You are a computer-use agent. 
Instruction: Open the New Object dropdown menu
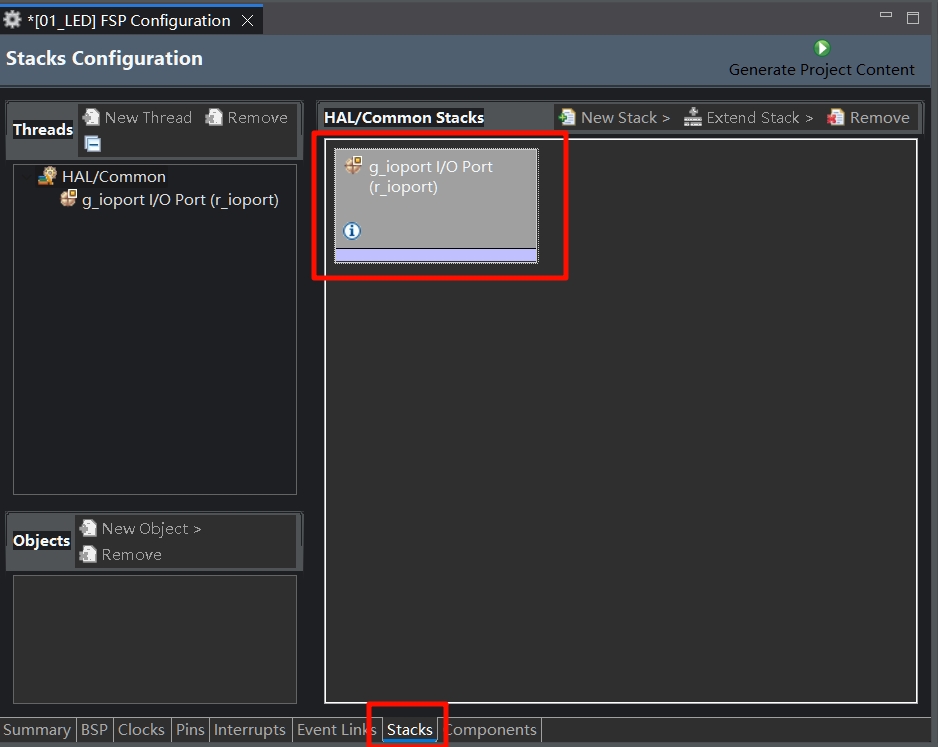[x=140, y=529]
